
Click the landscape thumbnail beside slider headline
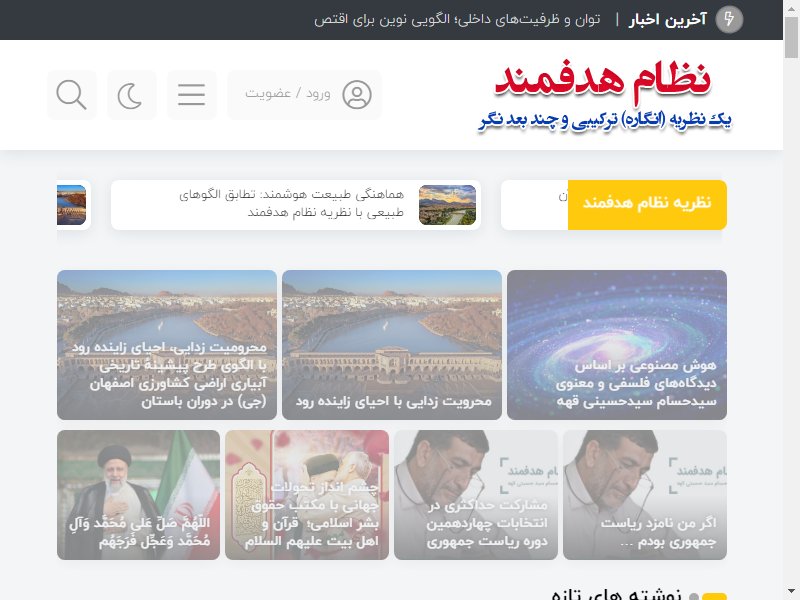click(x=447, y=205)
